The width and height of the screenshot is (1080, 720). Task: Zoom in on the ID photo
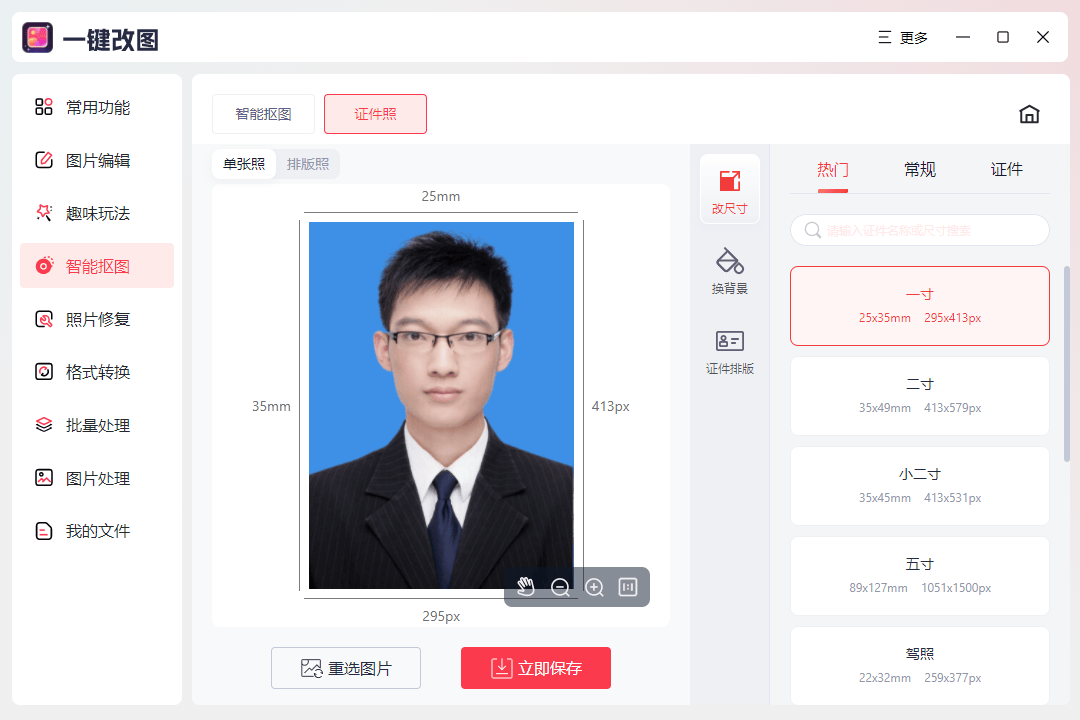point(594,587)
